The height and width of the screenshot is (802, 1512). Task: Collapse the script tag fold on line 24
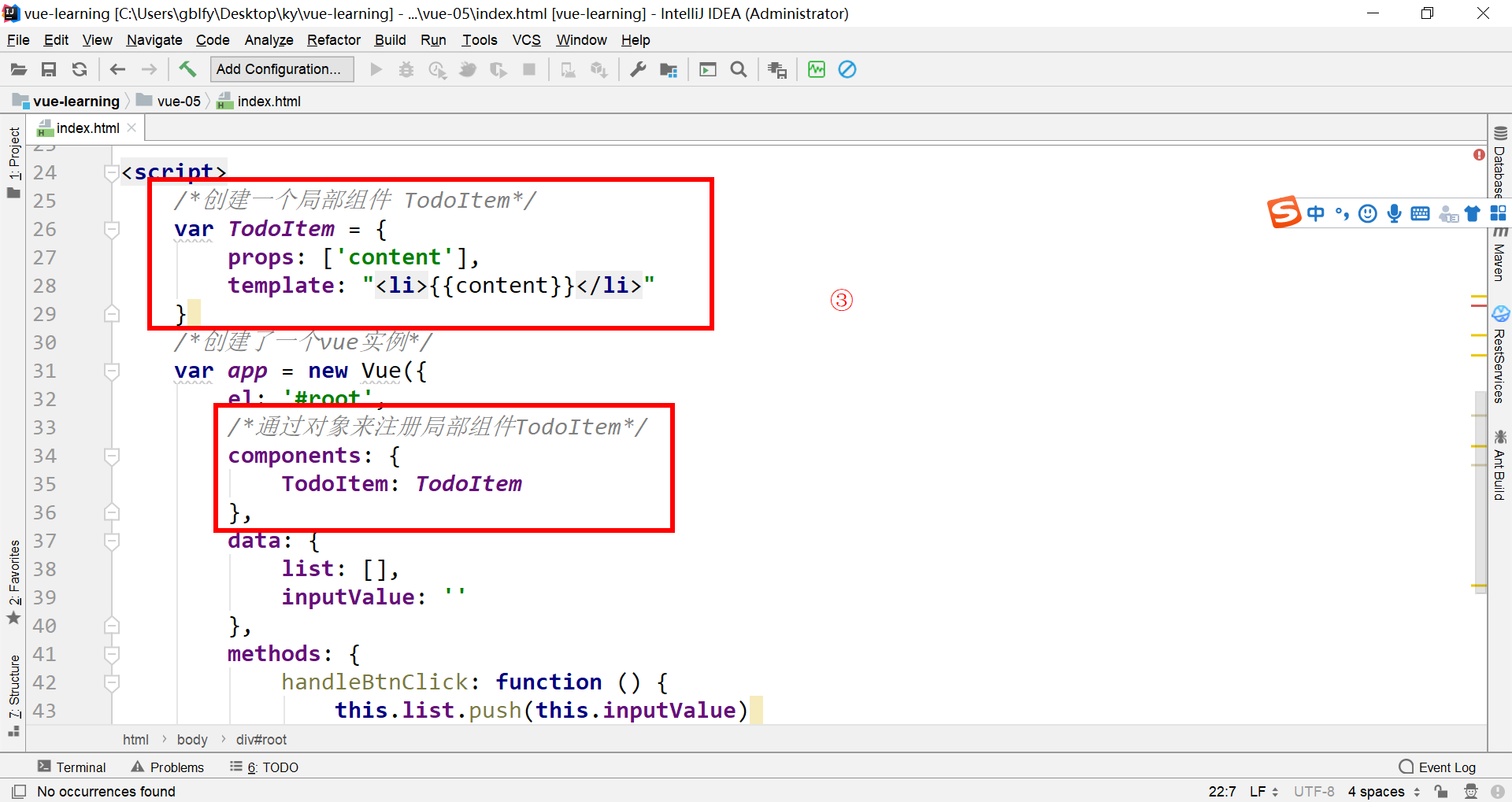[x=112, y=172]
